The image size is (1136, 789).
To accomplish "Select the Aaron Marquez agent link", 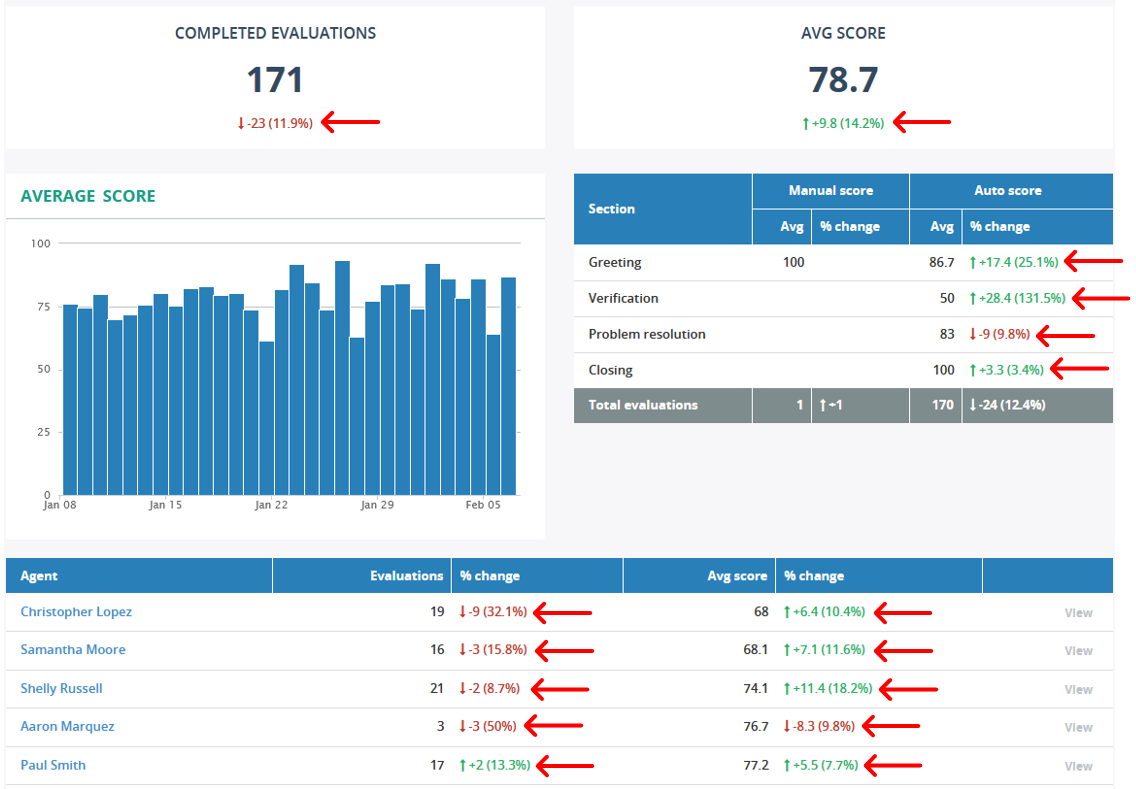I will point(67,727).
